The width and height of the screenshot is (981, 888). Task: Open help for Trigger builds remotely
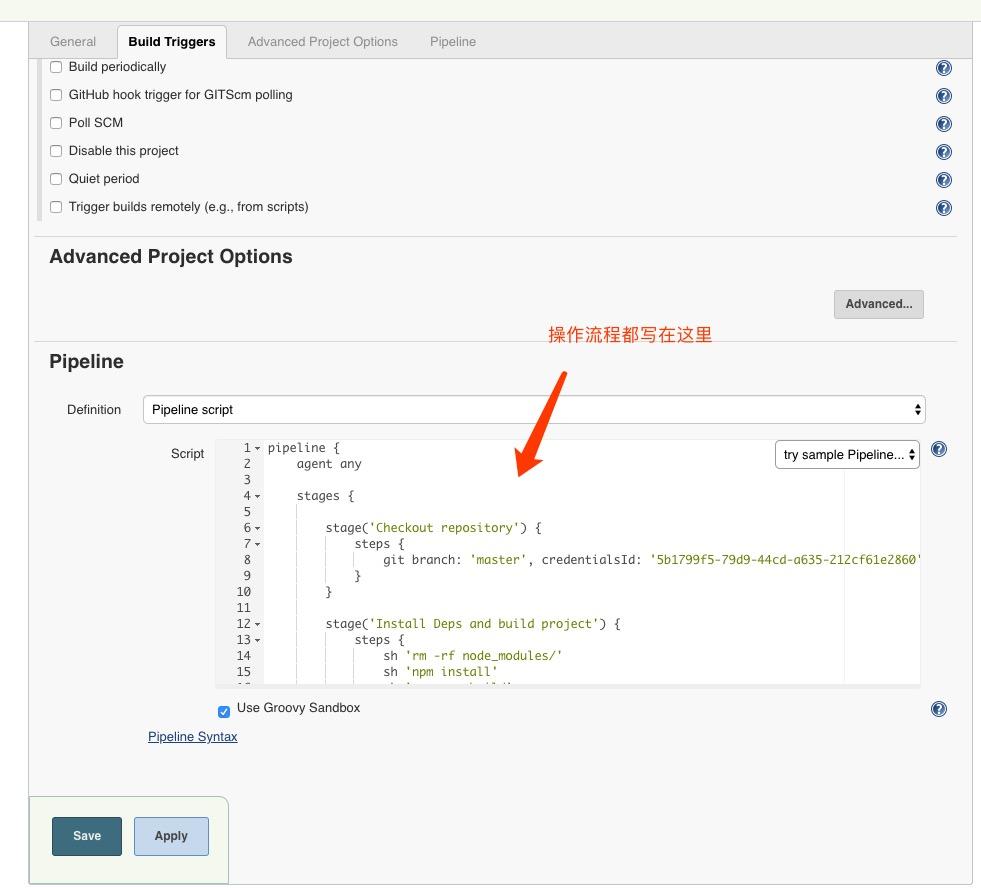click(944, 208)
